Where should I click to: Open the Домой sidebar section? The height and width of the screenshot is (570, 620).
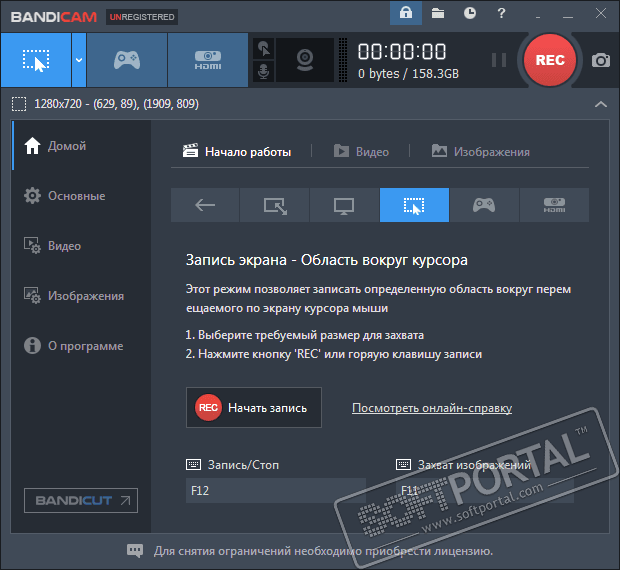click(x=81, y=146)
